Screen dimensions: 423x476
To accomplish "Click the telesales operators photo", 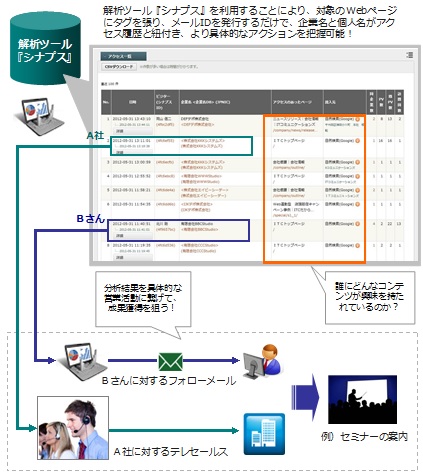I will 73,428.
